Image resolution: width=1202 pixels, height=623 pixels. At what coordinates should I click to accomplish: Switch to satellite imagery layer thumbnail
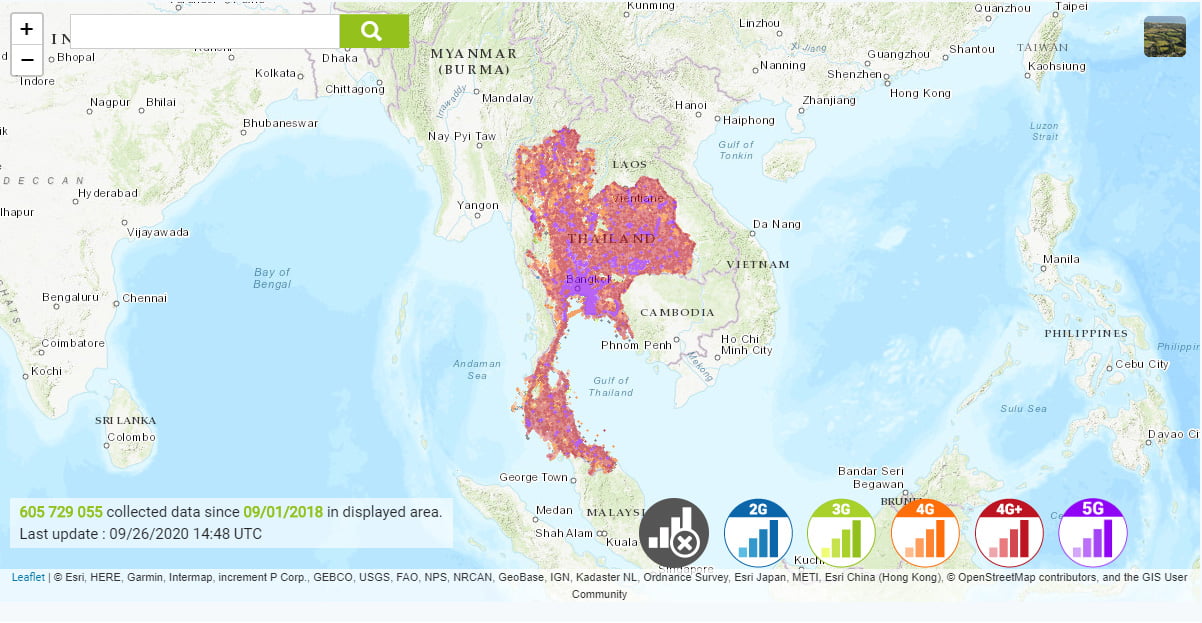(1165, 37)
